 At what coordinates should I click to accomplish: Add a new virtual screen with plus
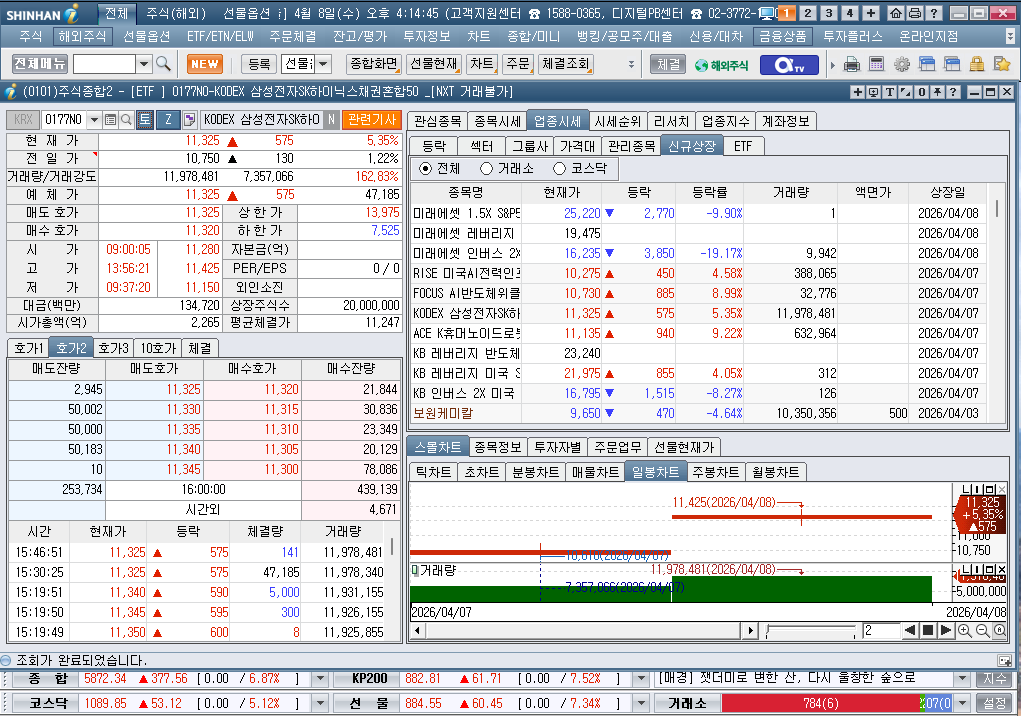pos(871,13)
